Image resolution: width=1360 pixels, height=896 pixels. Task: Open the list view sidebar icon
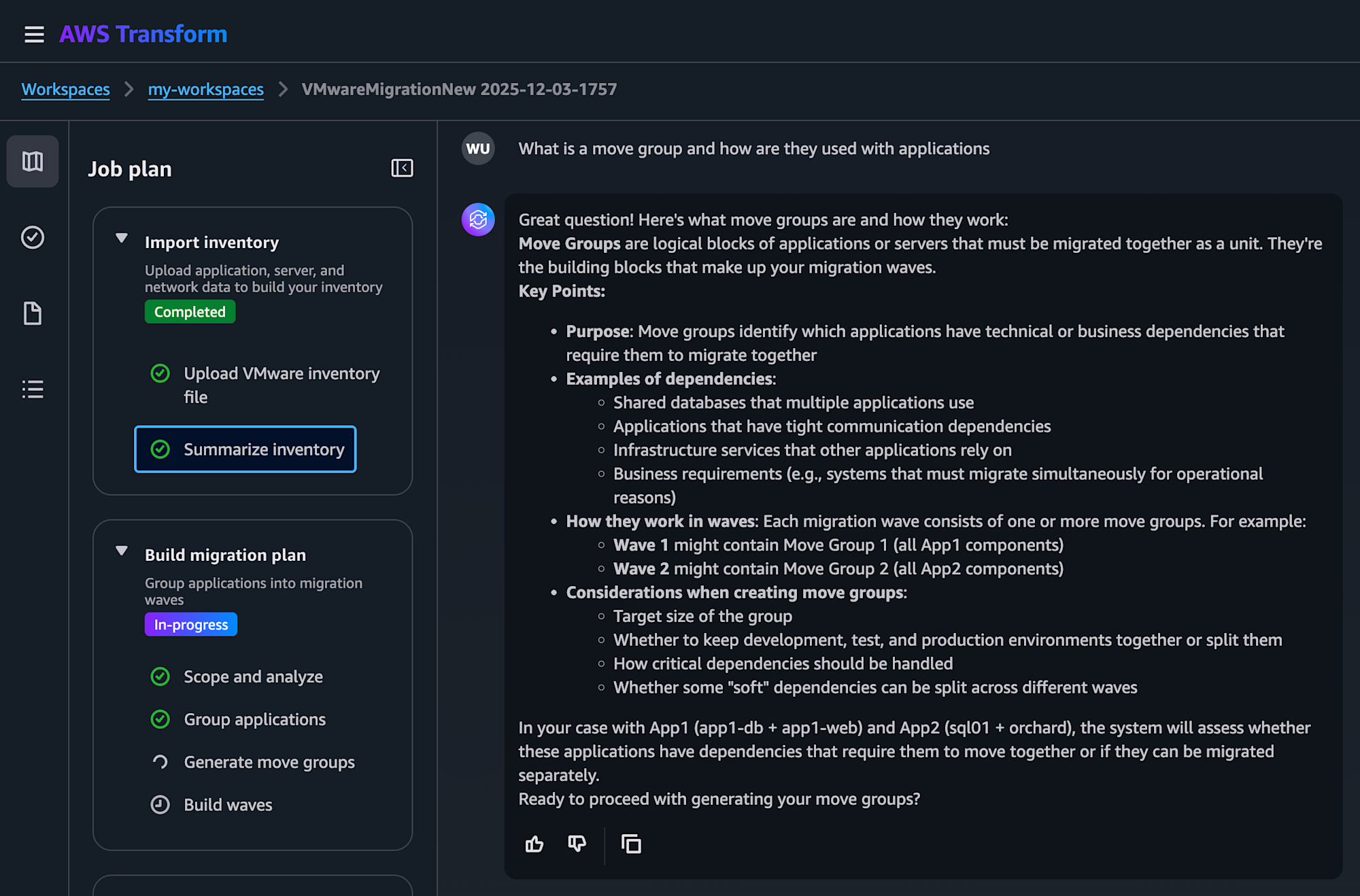coord(33,390)
